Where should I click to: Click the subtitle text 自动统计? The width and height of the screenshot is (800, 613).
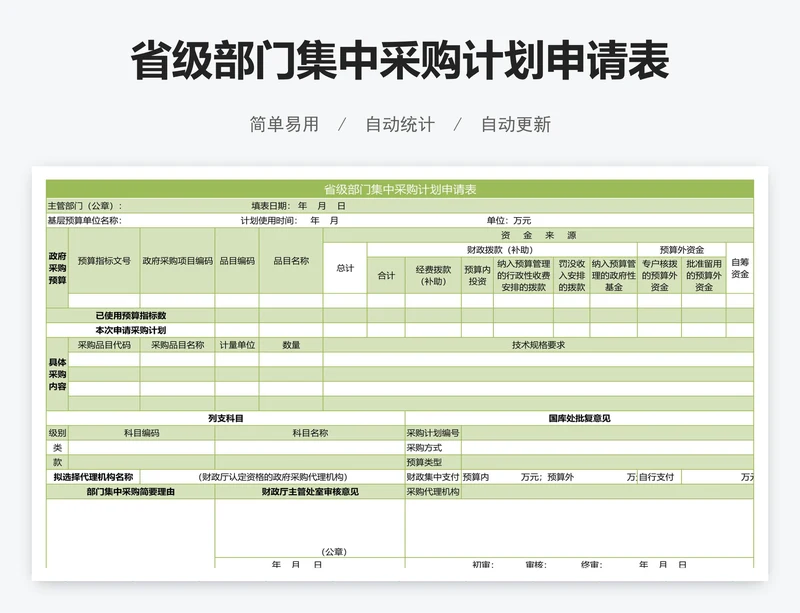pyautogui.click(x=400, y=125)
